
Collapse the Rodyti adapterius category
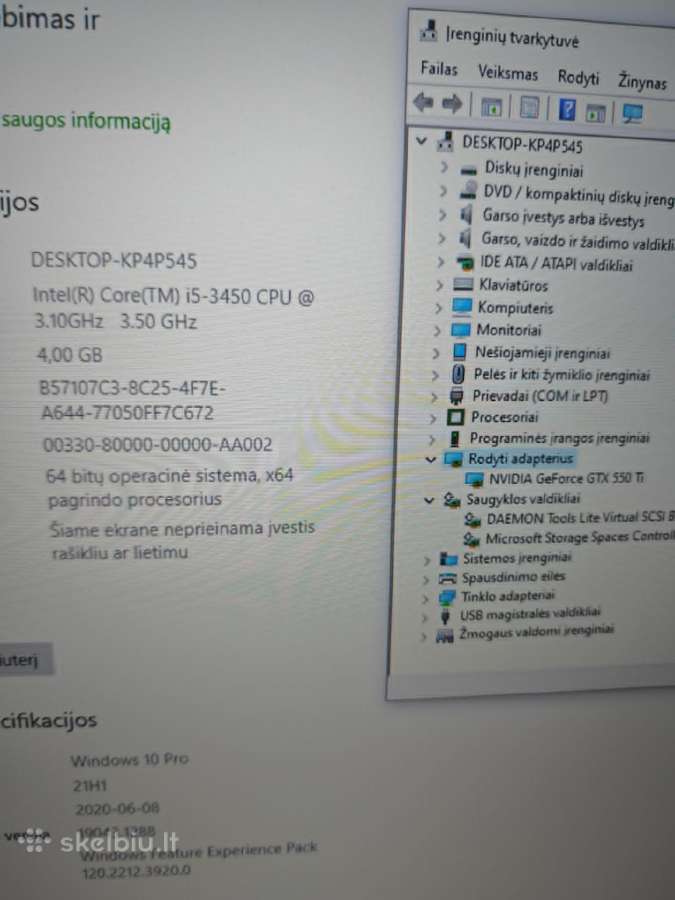[x=430, y=459]
